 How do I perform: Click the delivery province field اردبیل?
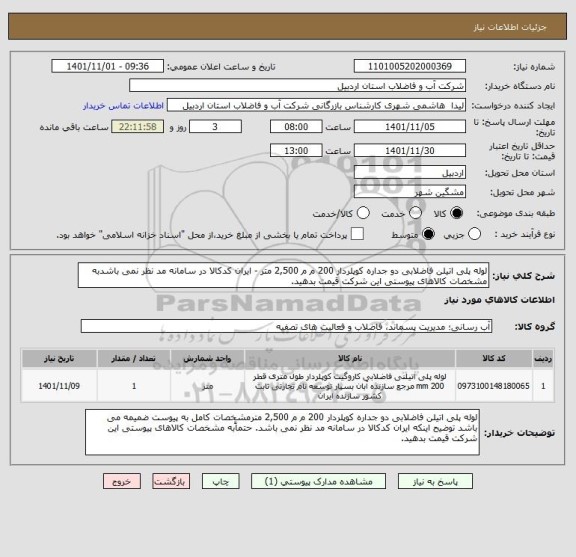[410, 172]
